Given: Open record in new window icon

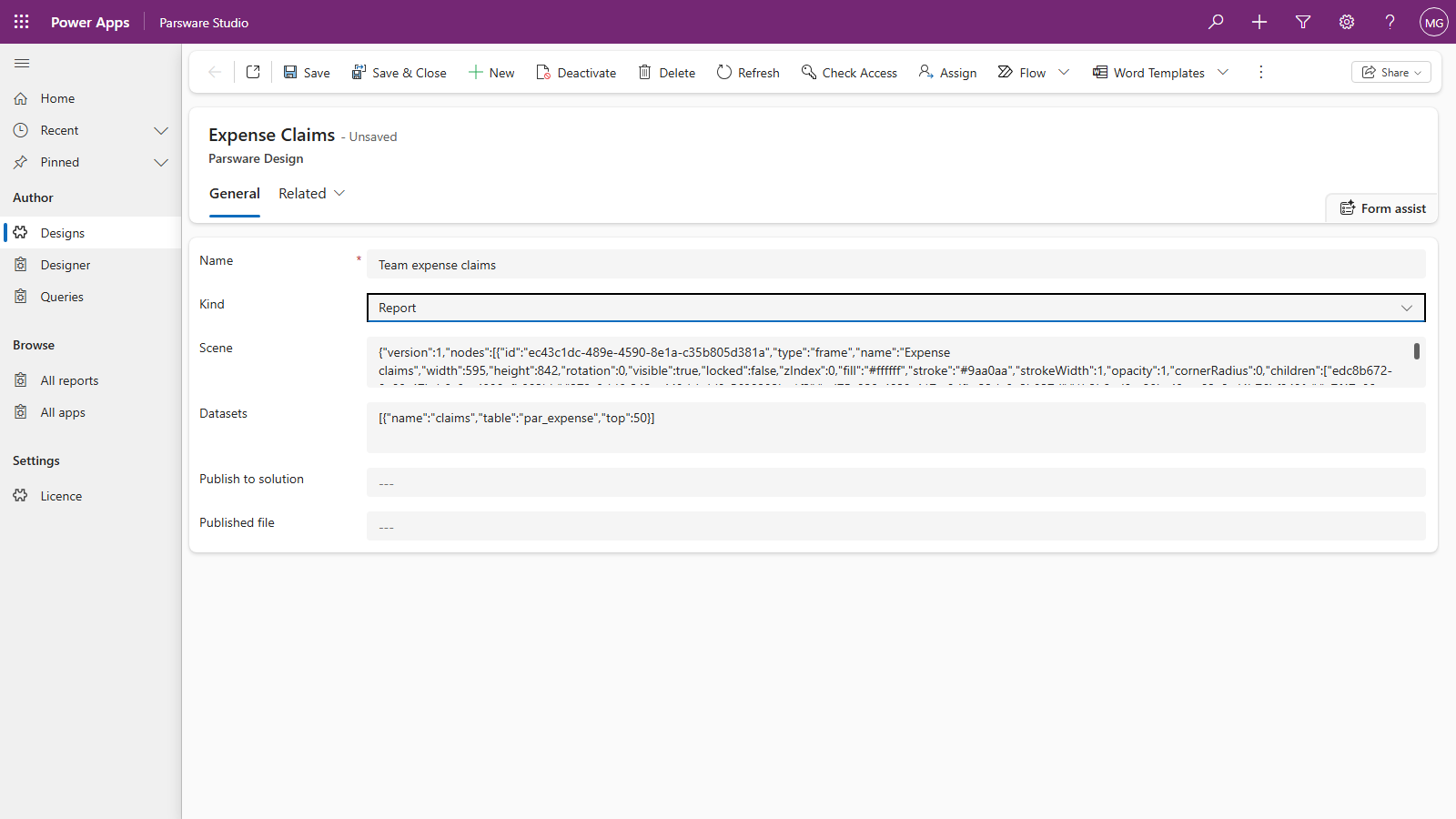Looking at the screenshot, I should tap(253, 72).
